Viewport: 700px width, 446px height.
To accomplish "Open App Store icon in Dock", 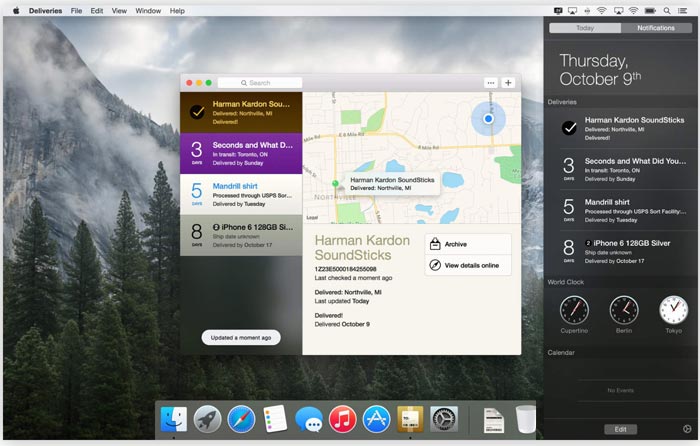I will pyautogui.click(x=376, y=419).
